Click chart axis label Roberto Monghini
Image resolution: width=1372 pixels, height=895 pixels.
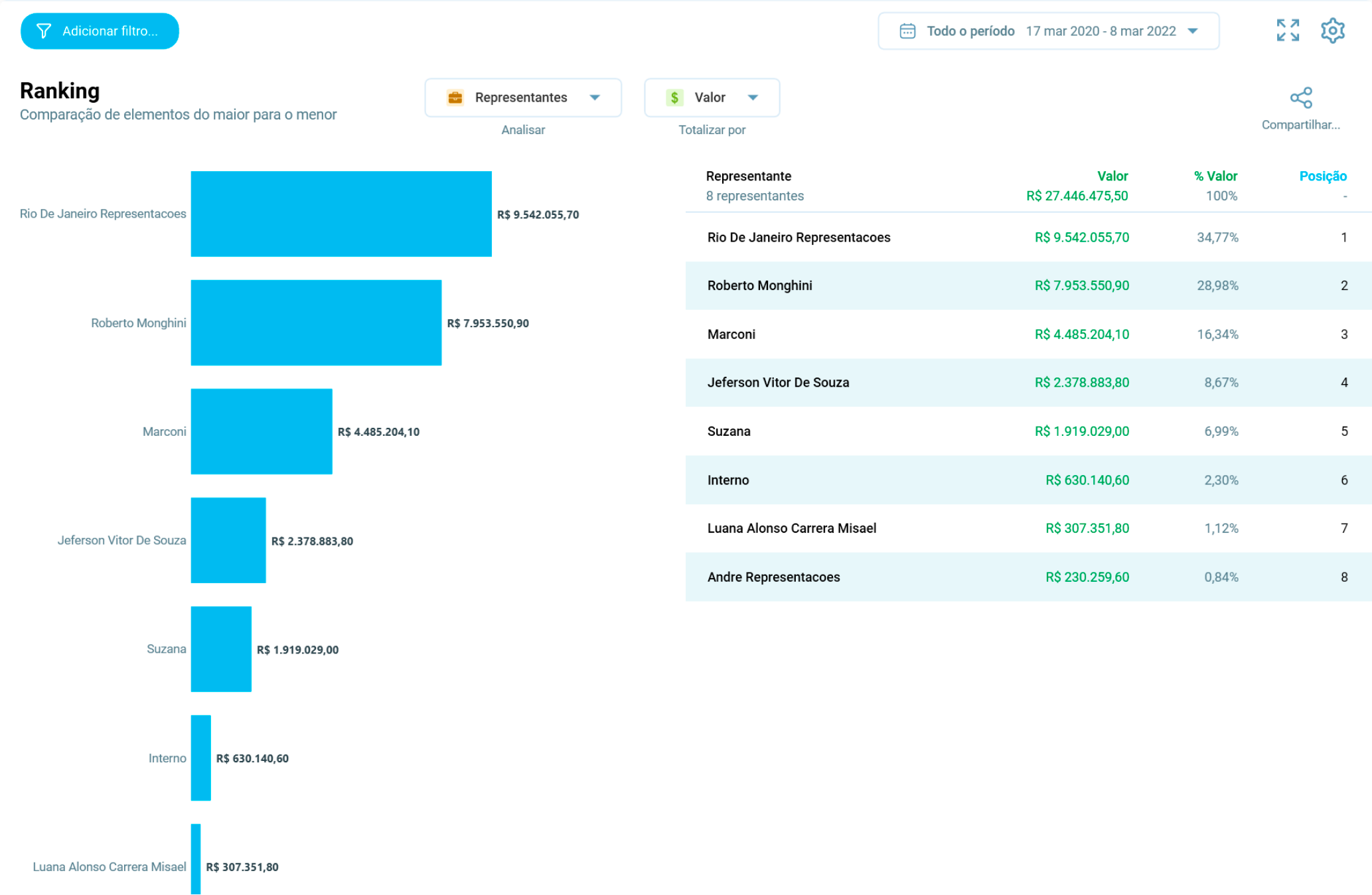139,323
